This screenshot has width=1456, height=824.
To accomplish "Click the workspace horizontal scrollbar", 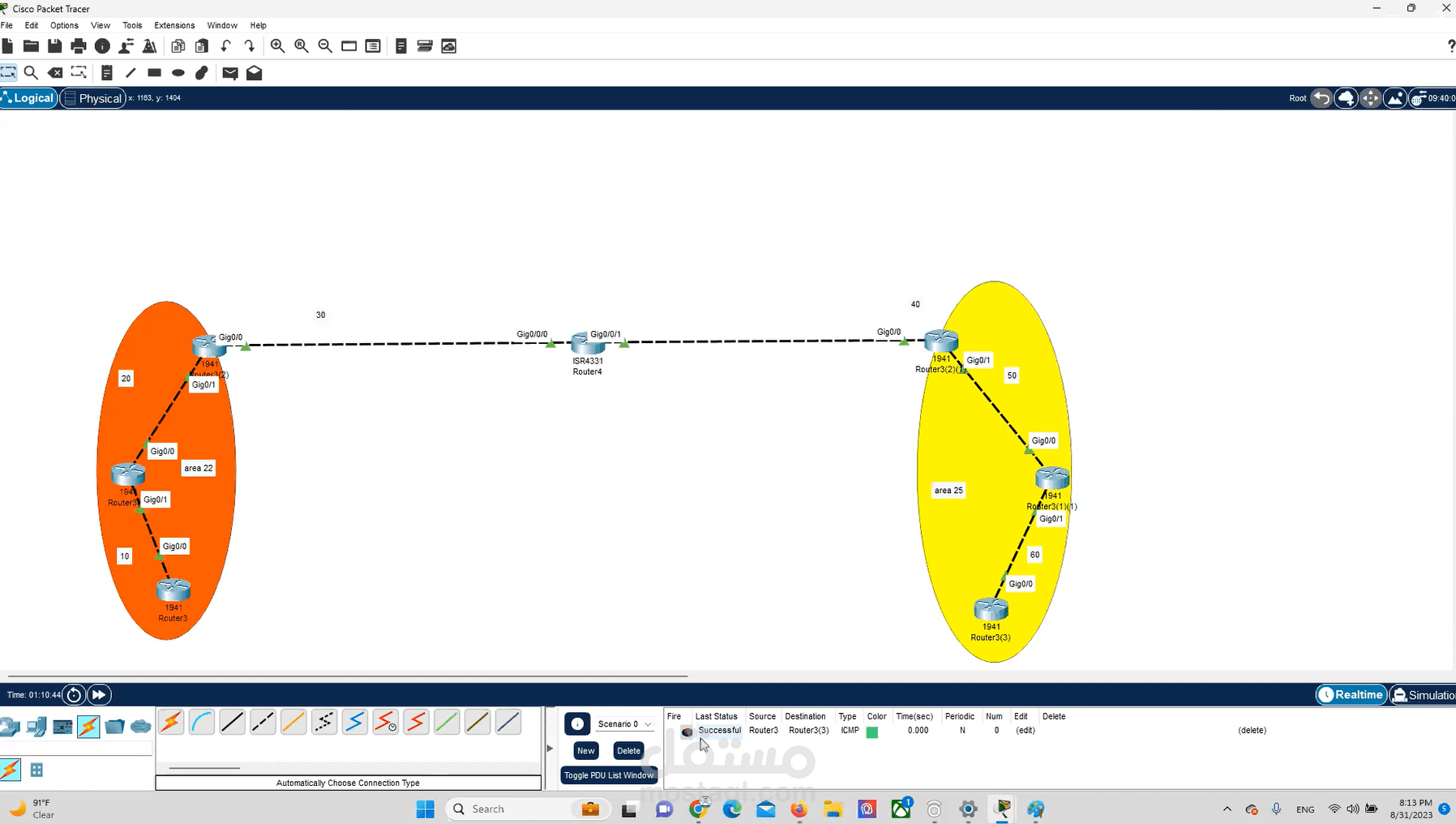I will (348, 676).
